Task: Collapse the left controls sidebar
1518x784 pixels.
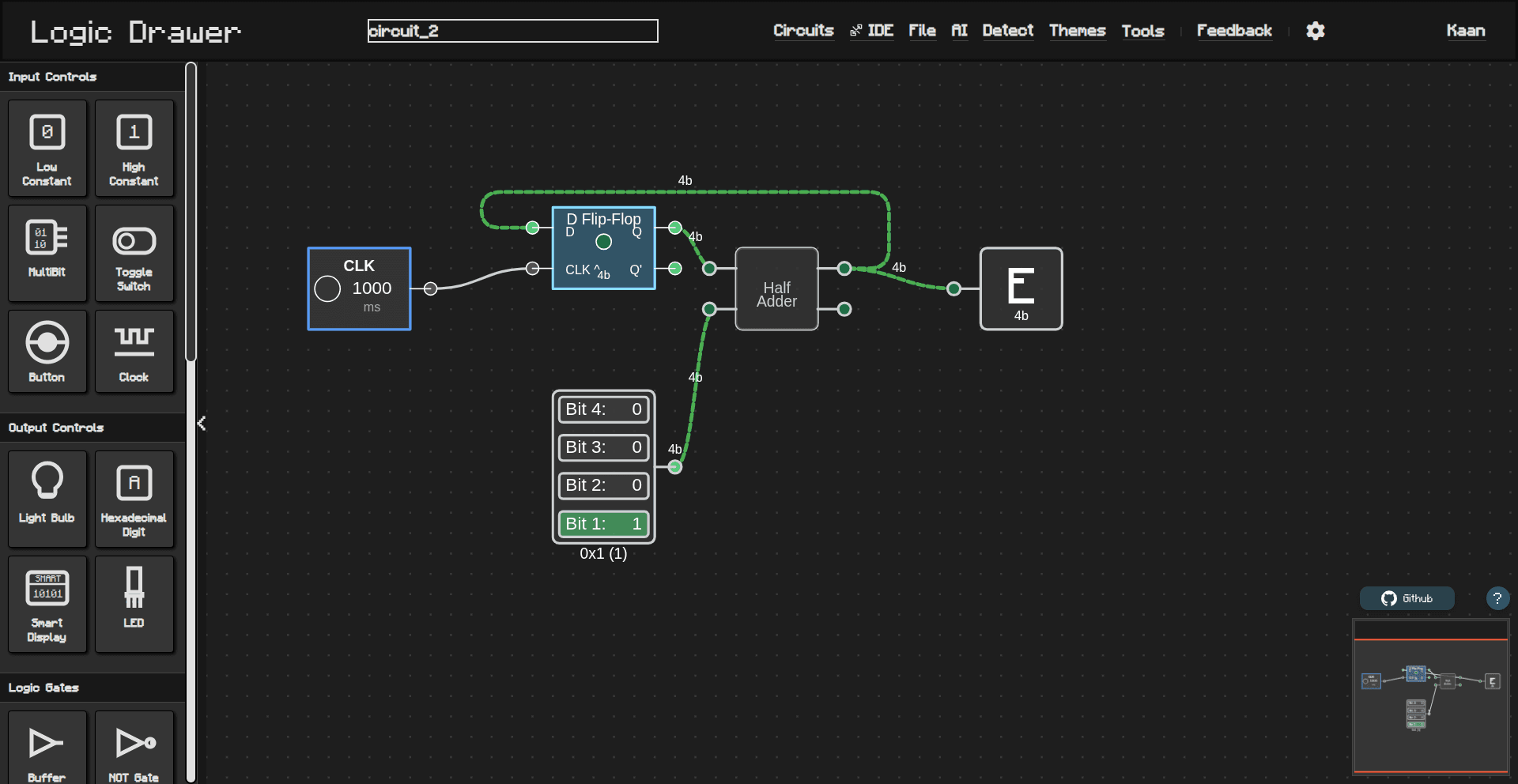Action: 202,424
